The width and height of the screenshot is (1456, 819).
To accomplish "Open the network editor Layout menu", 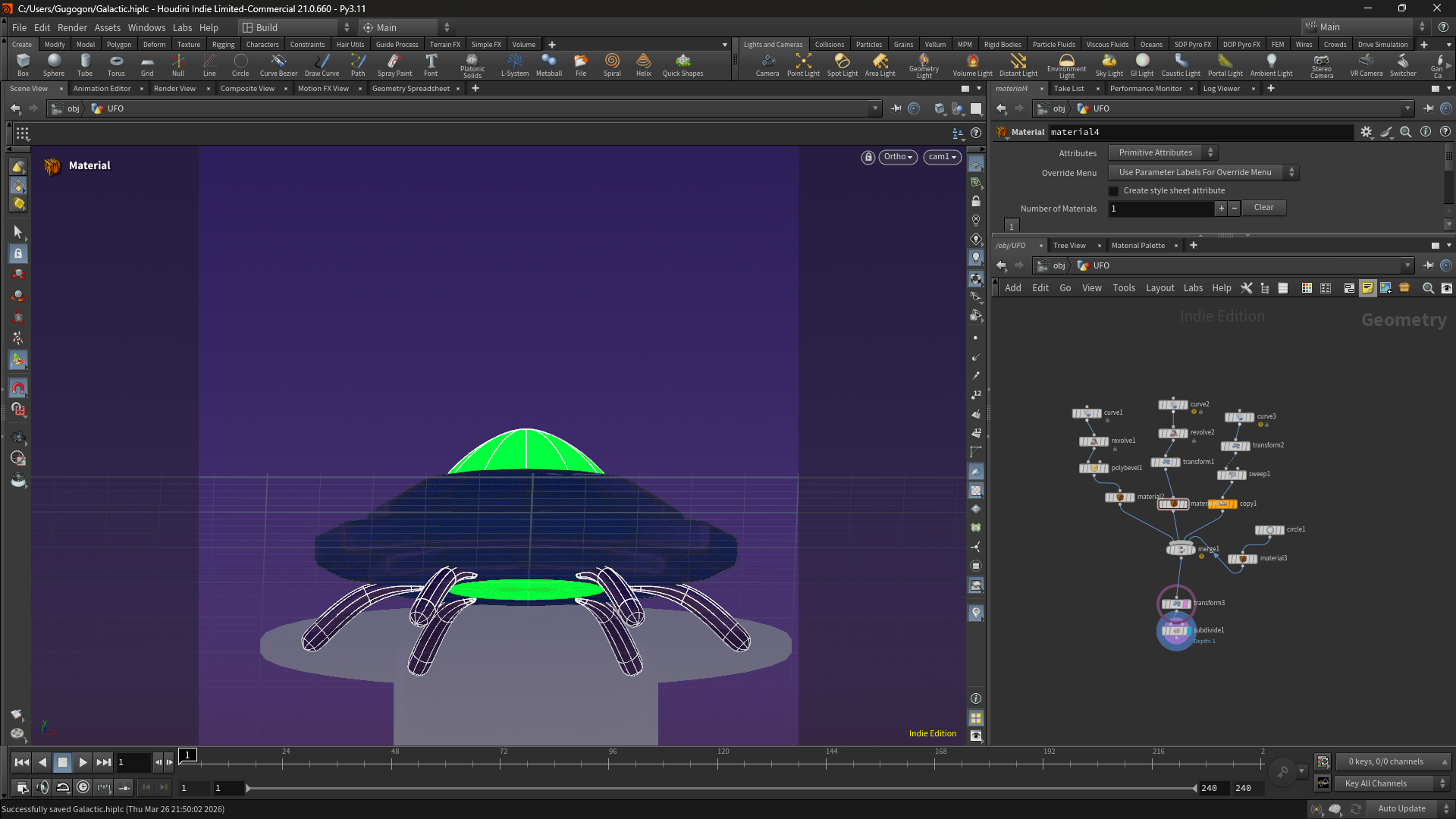I will pos(1159,288).
